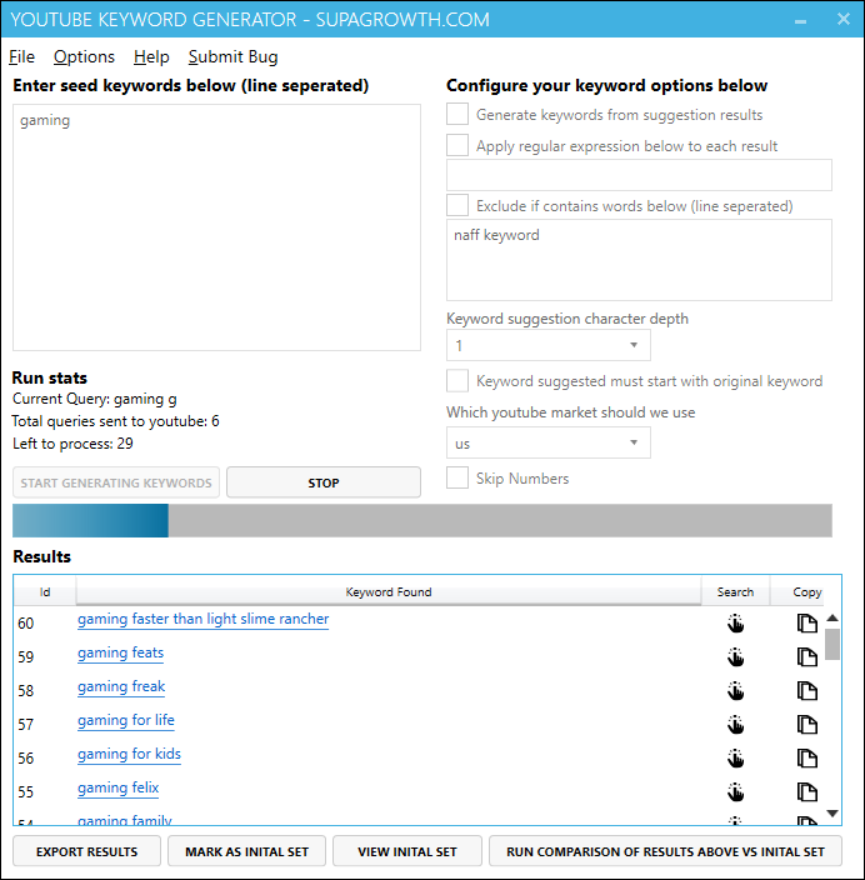Click the STOP button

(x=323, y=483)
